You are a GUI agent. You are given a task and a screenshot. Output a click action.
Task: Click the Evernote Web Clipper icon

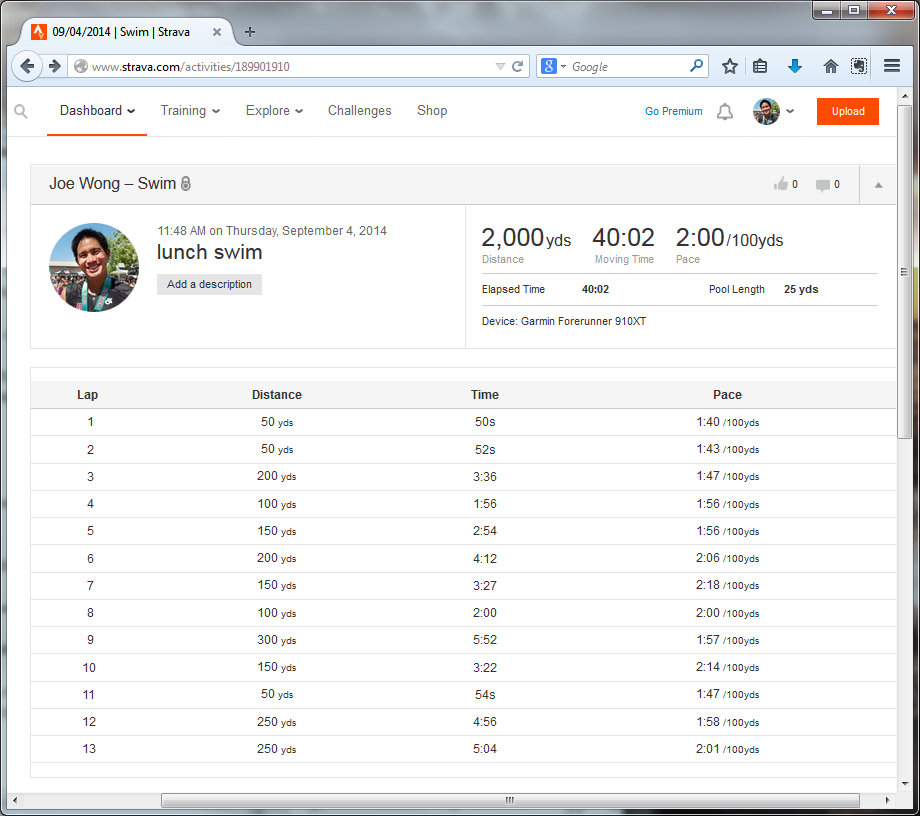[x=859, y=66]
